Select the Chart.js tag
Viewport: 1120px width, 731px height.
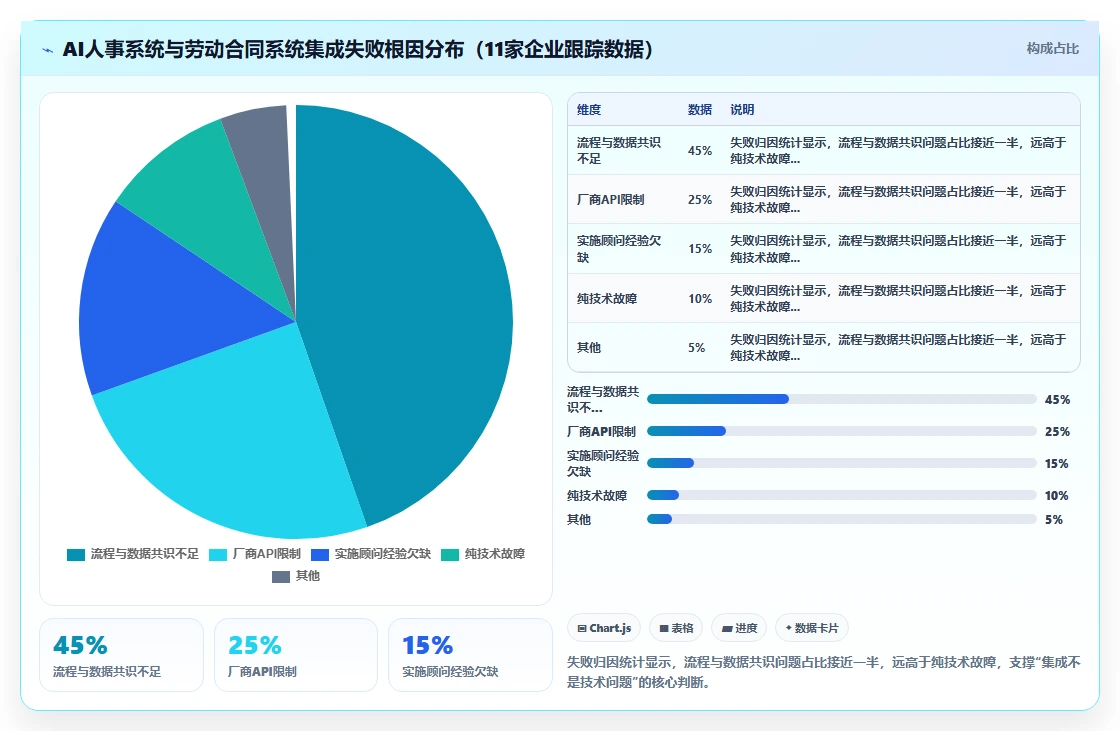pos(604,628)
